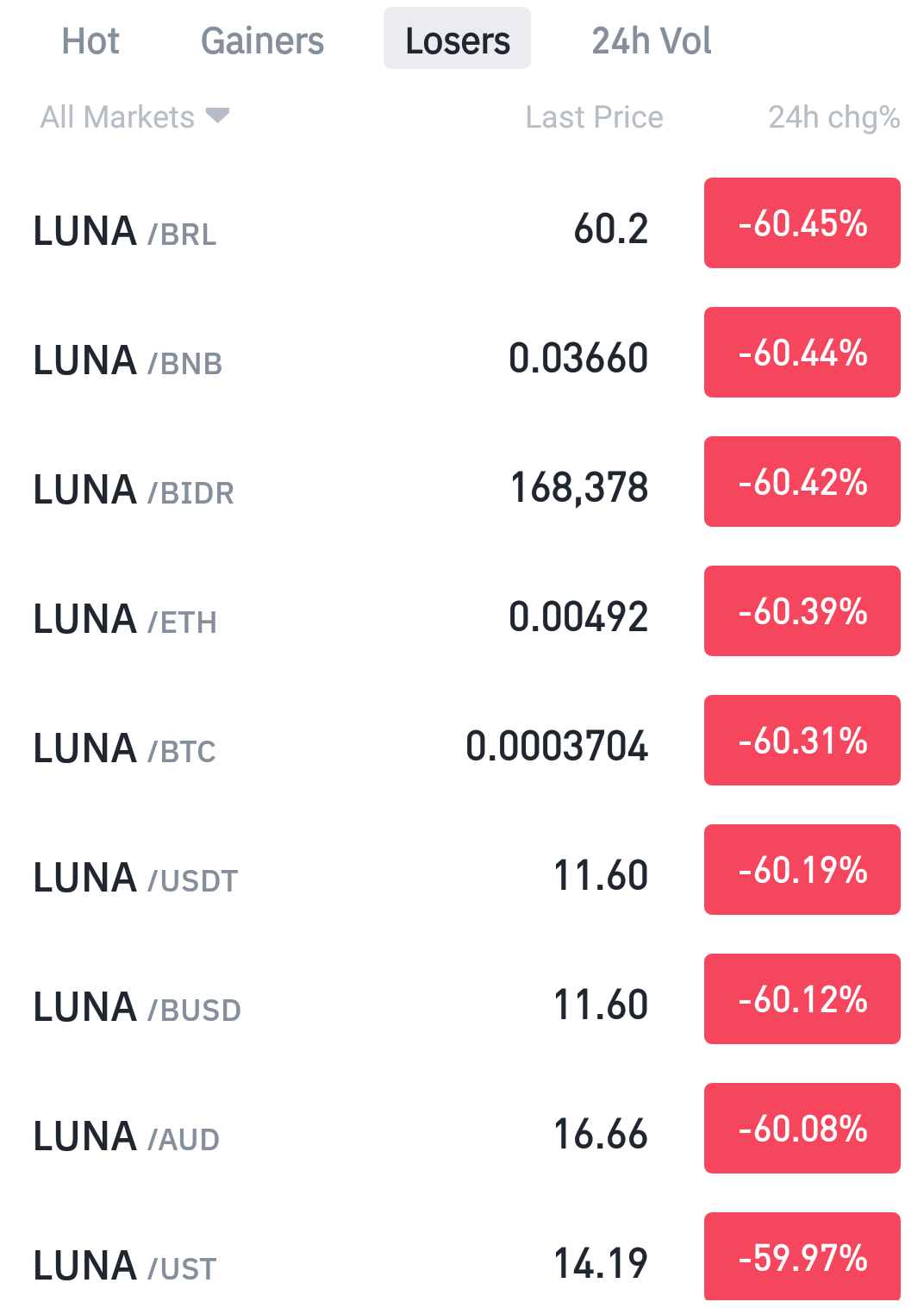Expand the All Markets dropdown arrow
Viewport: 924px width, 1308px height.
[218, 116]
